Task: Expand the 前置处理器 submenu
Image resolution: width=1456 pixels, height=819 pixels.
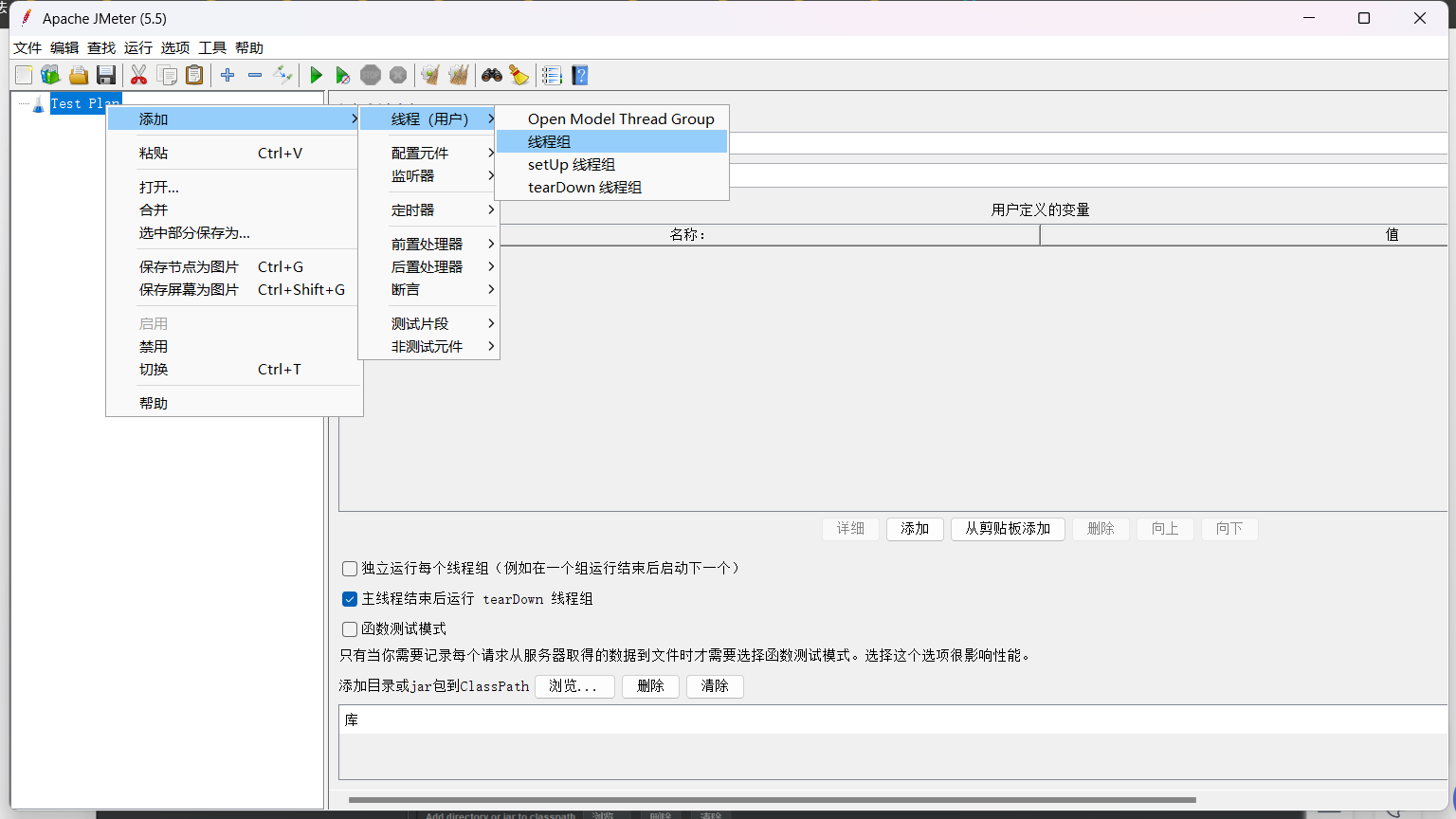Action: [429, 244]
